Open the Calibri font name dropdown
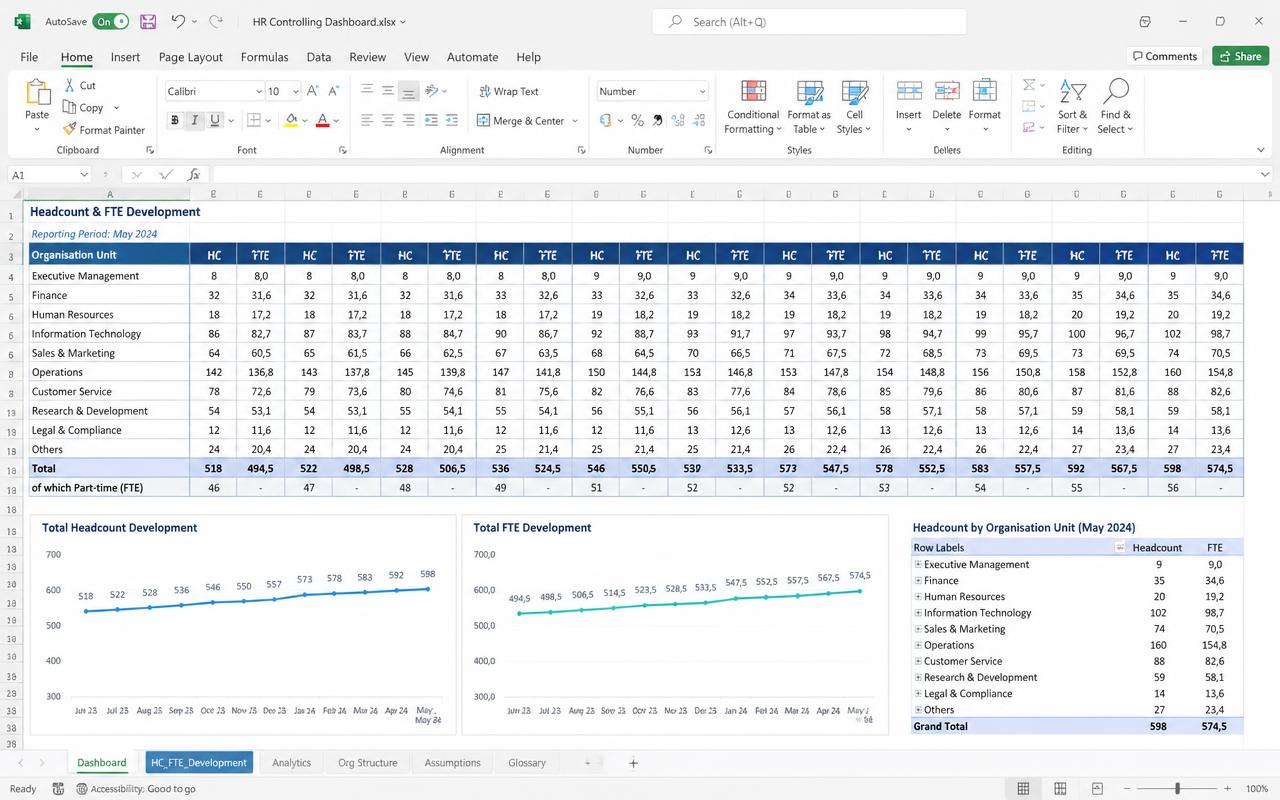 click(x=259, y=91)
